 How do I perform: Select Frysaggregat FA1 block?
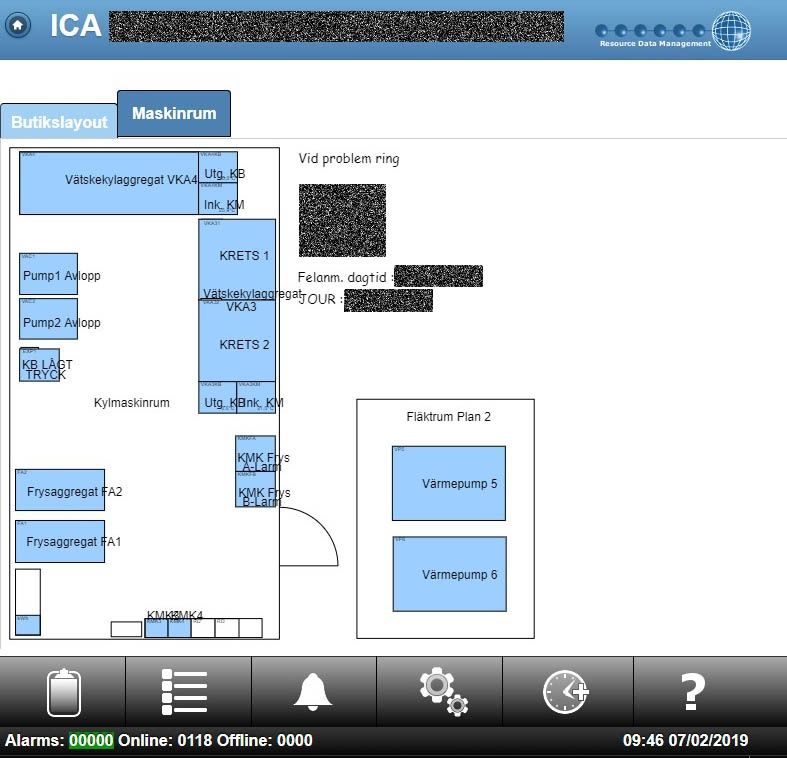click(x=60, y=541)
